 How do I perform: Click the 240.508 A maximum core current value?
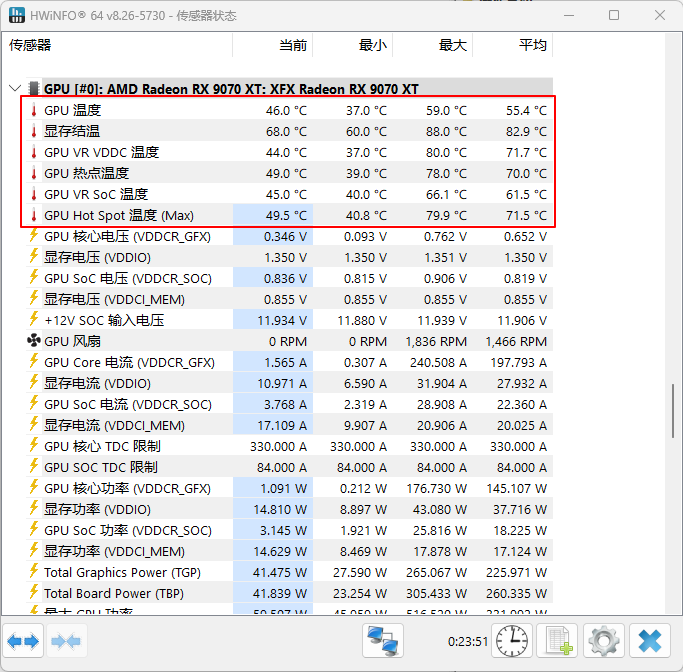[x=438, y=363]
